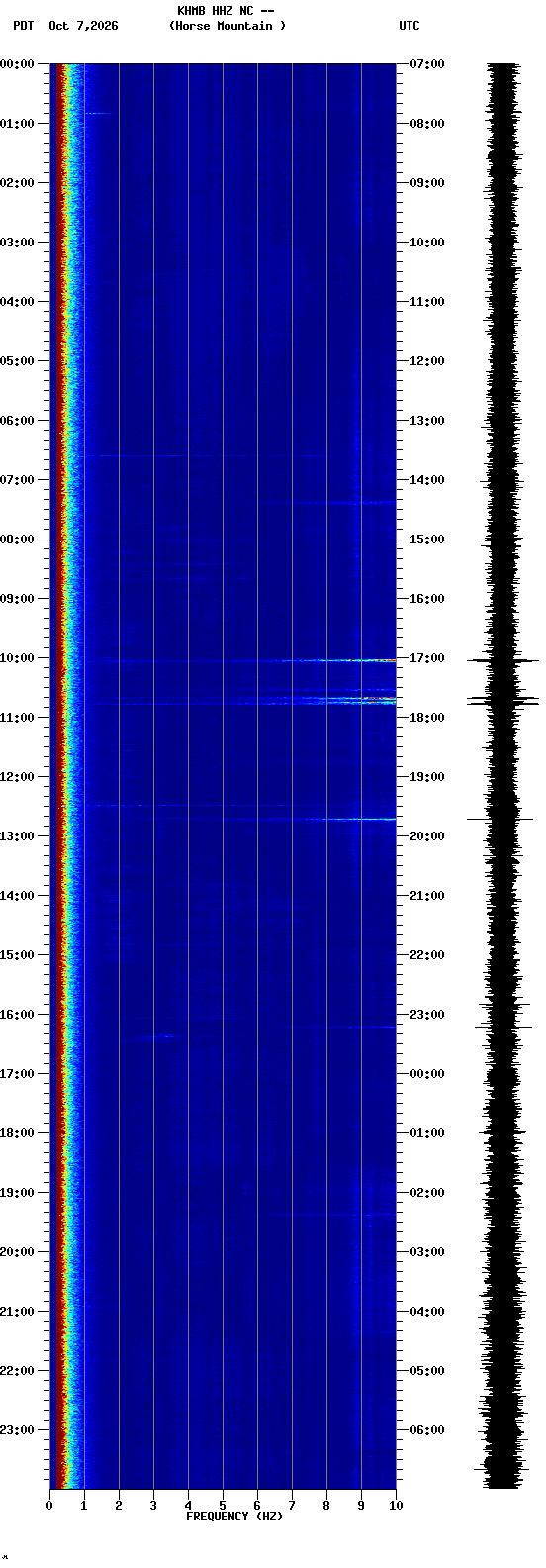Screen dimensions: 546x1568
Task: Select the 02:00 PDT time label
Action: click(17, 183)
